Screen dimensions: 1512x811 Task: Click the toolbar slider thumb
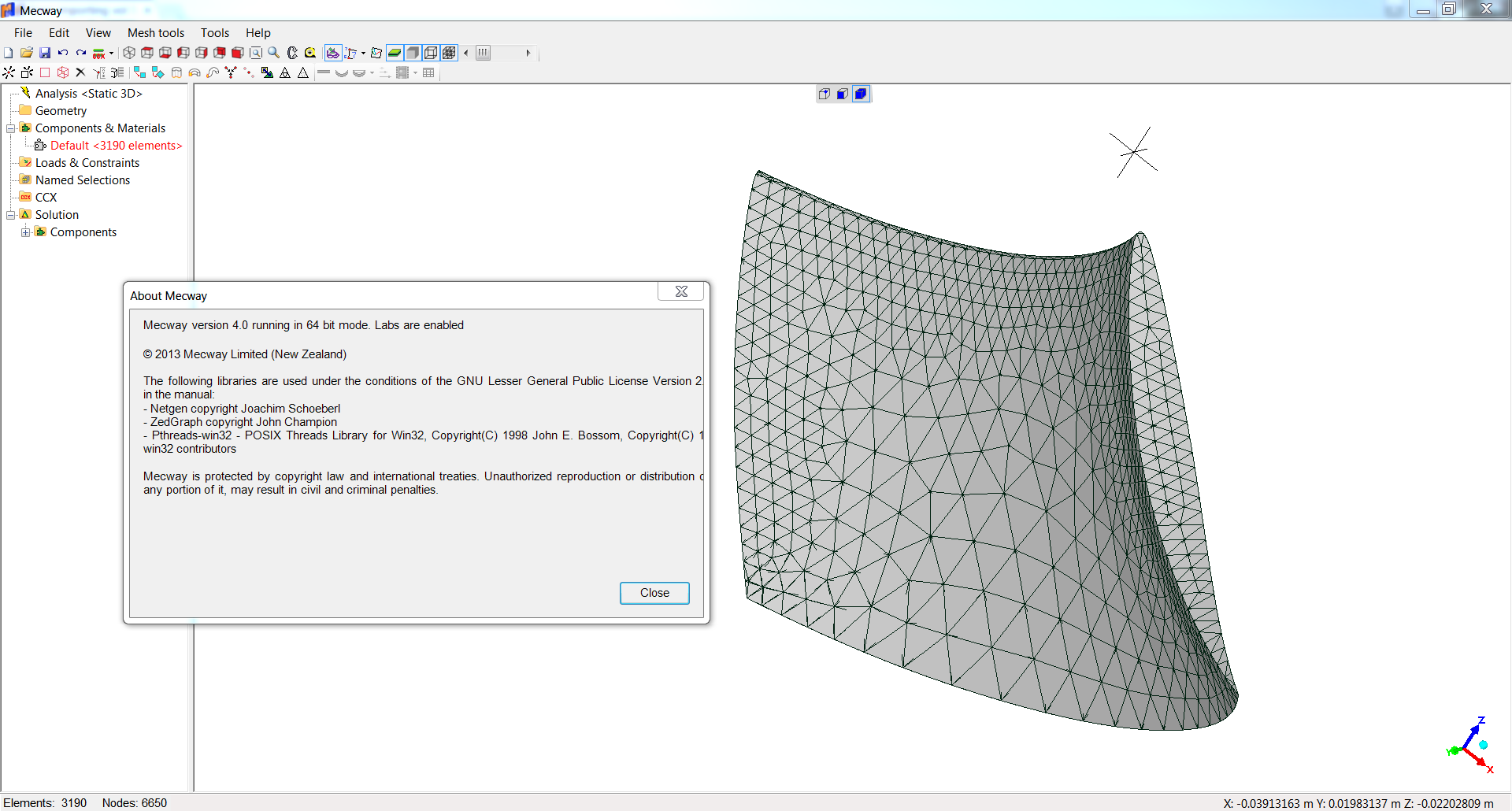pyautogui.click(x=484, y=53)
